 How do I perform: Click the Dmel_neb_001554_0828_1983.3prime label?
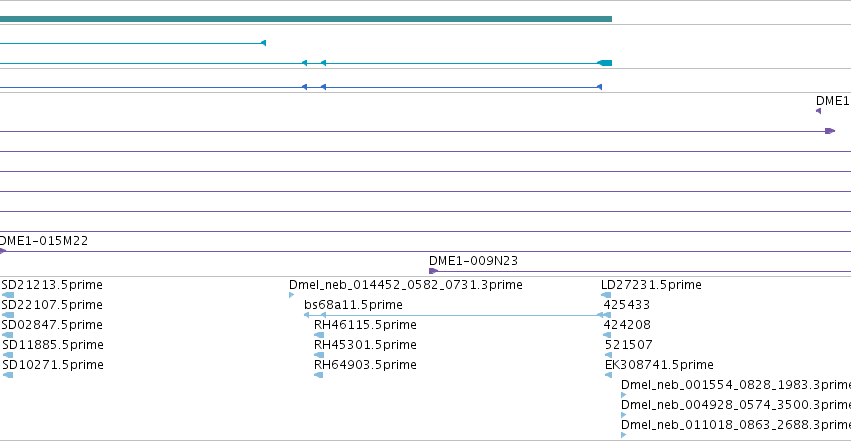(736, 385)
